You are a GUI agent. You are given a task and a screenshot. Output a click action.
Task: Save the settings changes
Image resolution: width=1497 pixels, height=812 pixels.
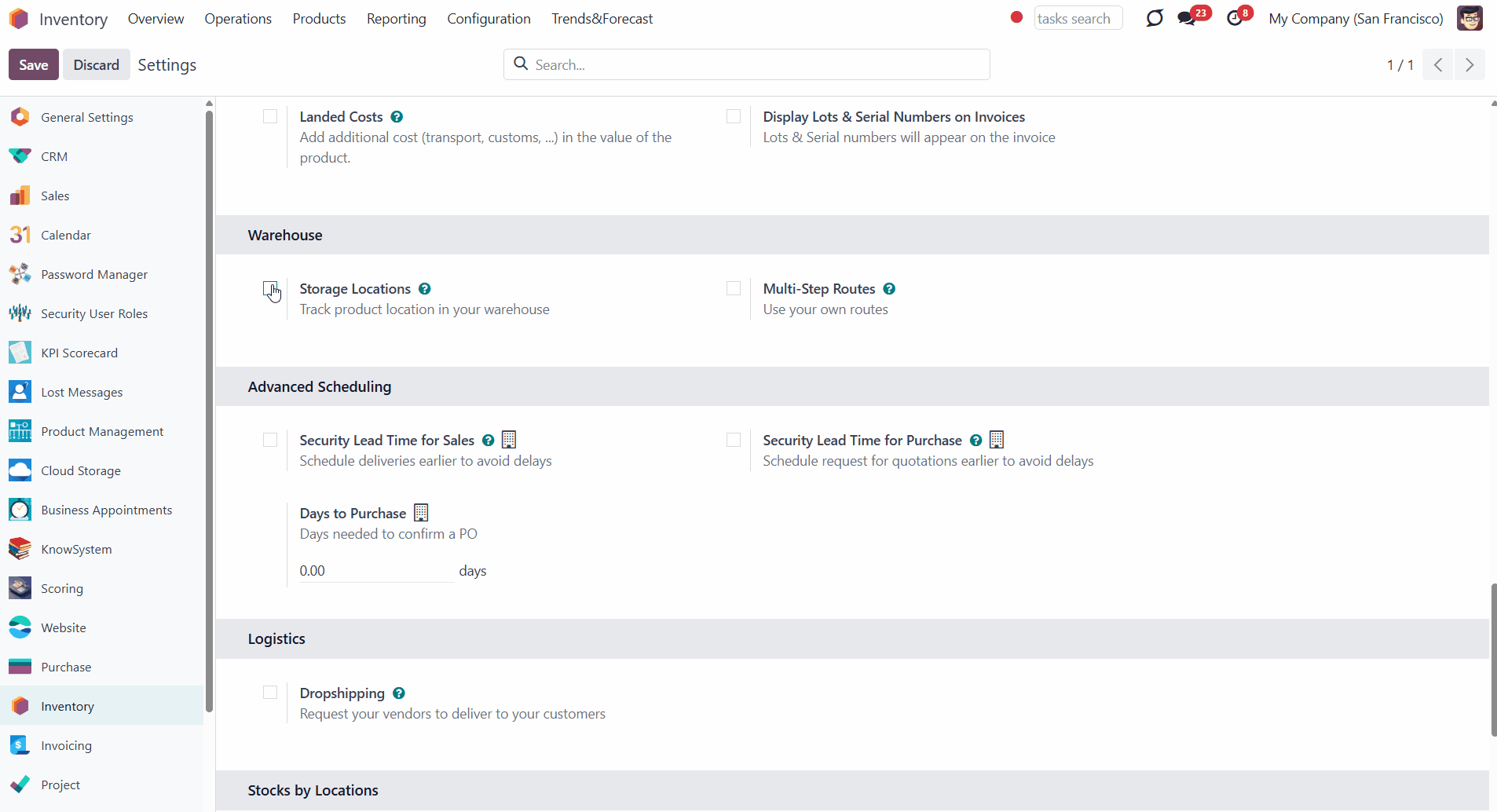pos(34,64)
